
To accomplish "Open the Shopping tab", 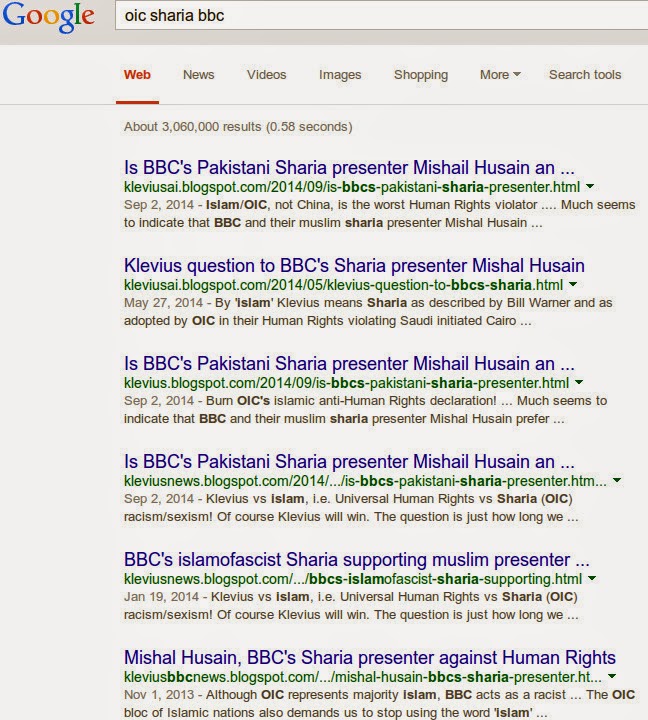I will (x=421, y=75).
